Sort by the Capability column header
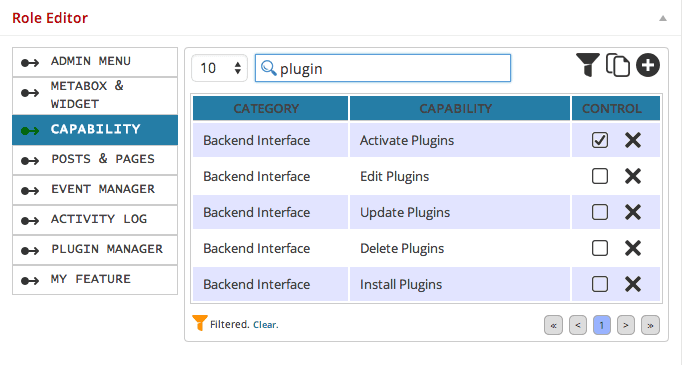The height and width of the screenshot is (365, 682). point(460,108)
